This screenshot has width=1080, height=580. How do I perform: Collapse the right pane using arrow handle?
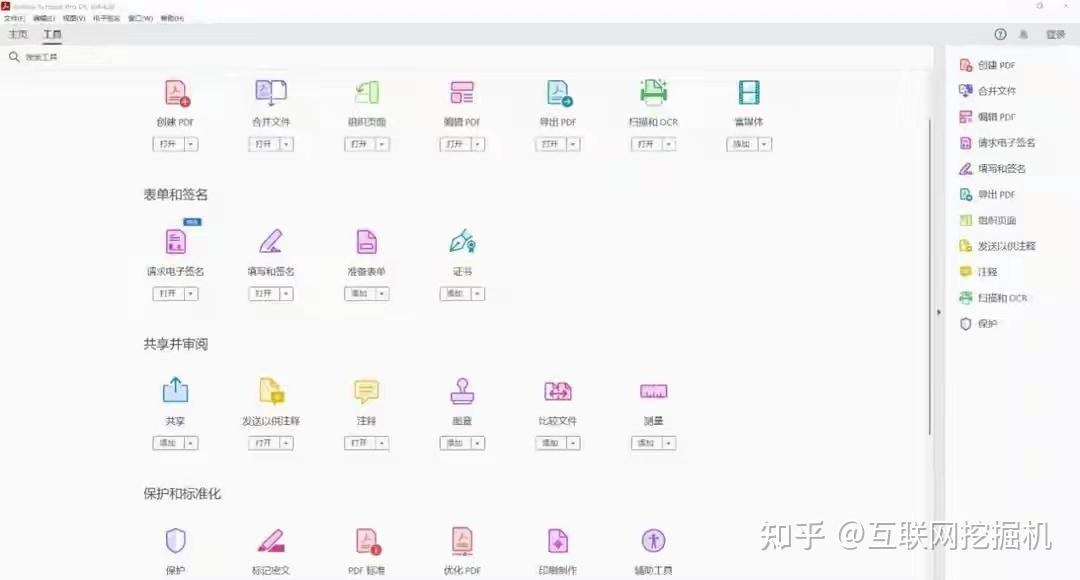pos(939,312)
